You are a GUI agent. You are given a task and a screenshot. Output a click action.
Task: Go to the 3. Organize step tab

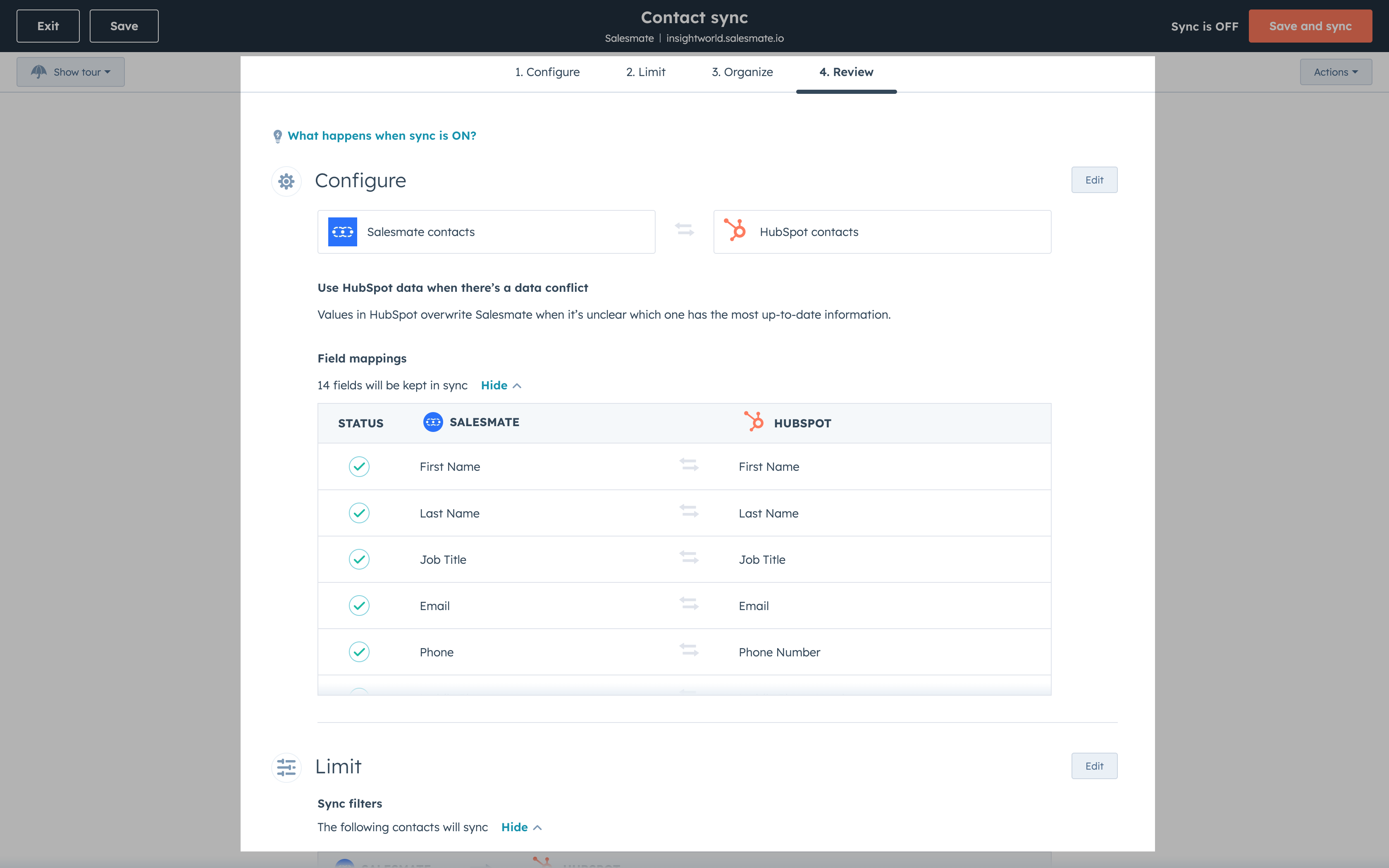[x=742, y=72]
